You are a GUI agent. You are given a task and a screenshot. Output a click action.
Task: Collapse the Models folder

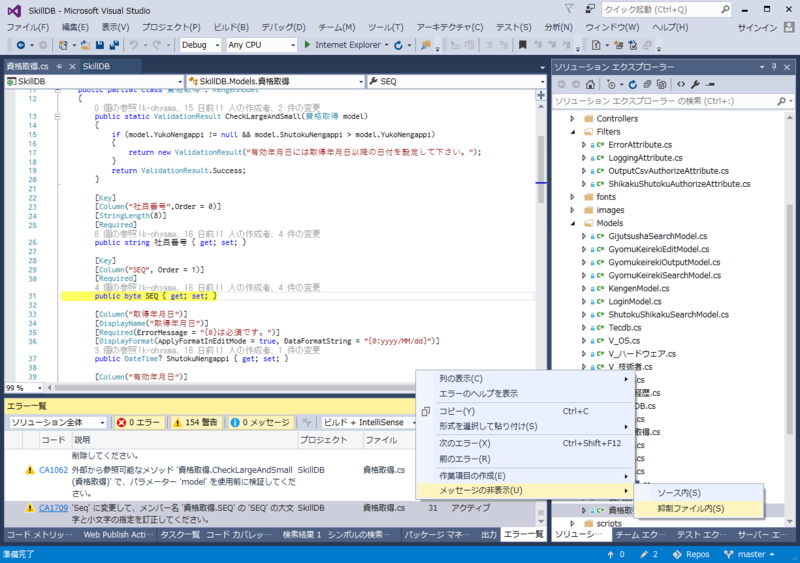572,223
